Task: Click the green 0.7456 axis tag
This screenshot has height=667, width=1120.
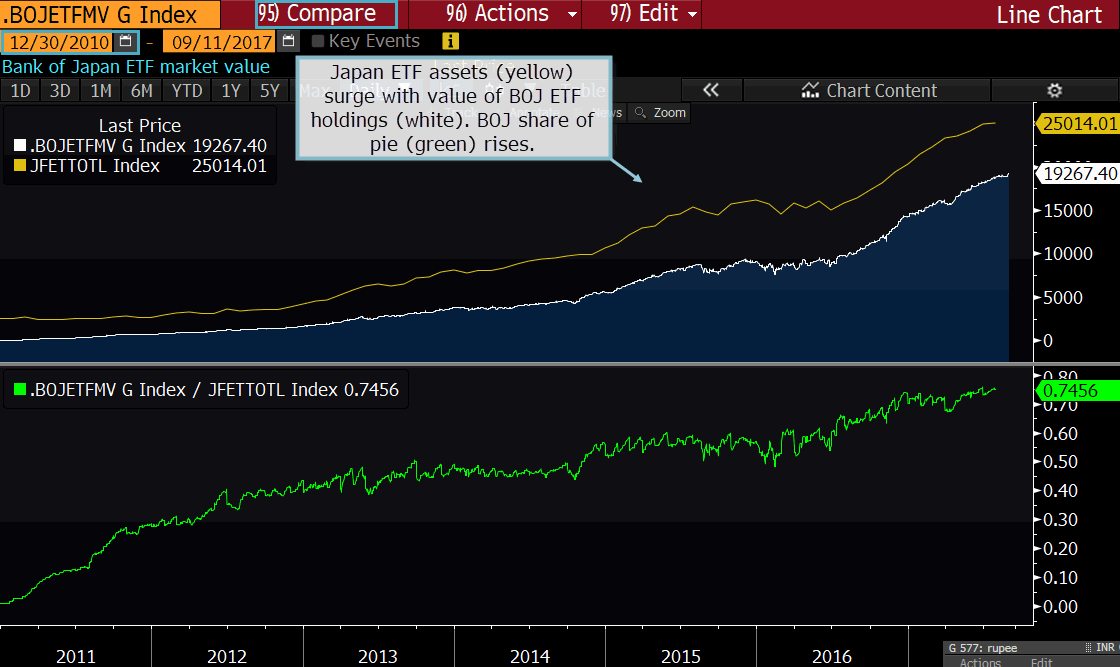Action: (x=1078, y=391)
